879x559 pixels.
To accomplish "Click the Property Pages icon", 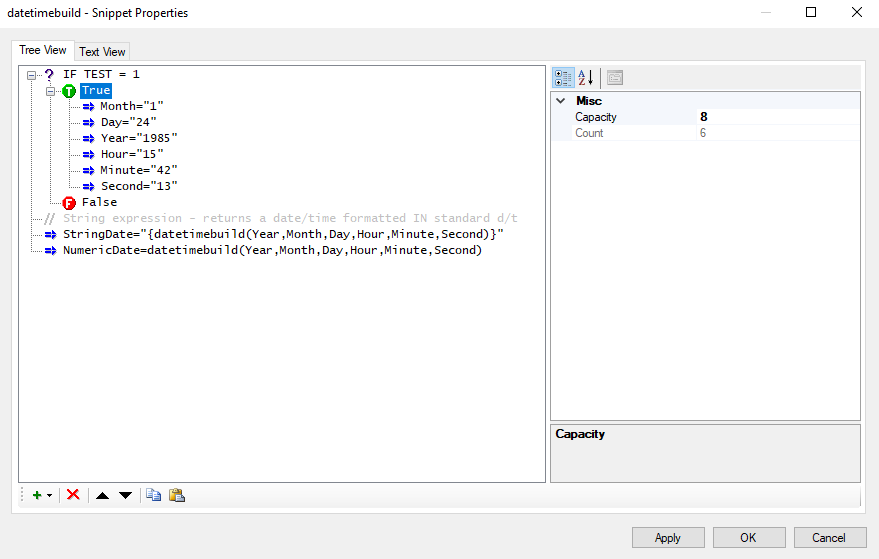I will click(x=615, y=78).
